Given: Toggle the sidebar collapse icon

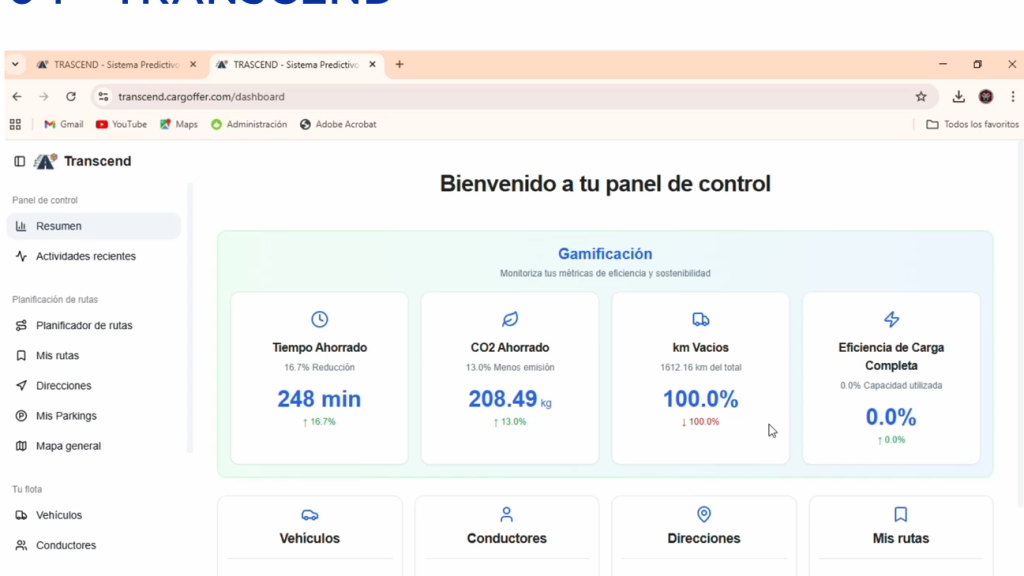Looking at the screenshot, I should pos(19,161).
